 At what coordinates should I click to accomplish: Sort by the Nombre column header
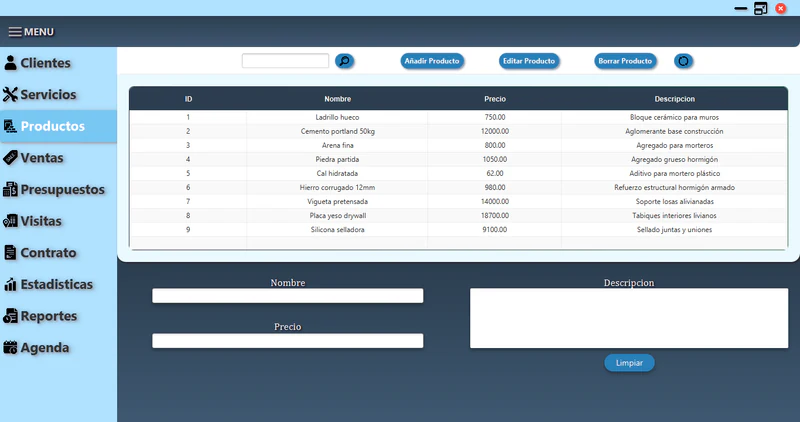337,99
